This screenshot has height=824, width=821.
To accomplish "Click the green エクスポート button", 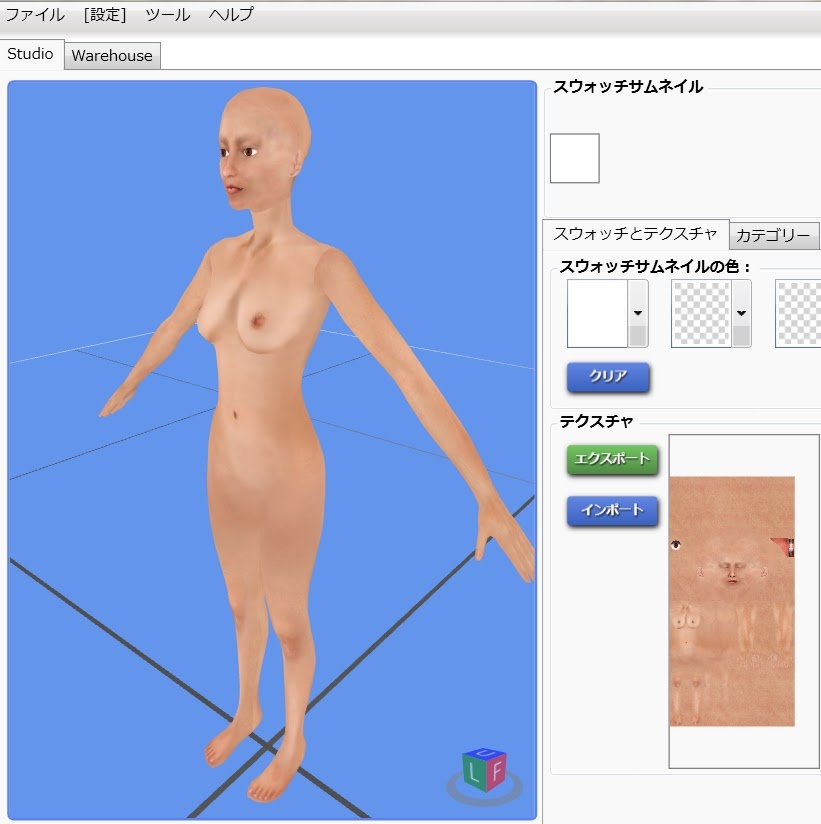I will (x=613, y=460).
